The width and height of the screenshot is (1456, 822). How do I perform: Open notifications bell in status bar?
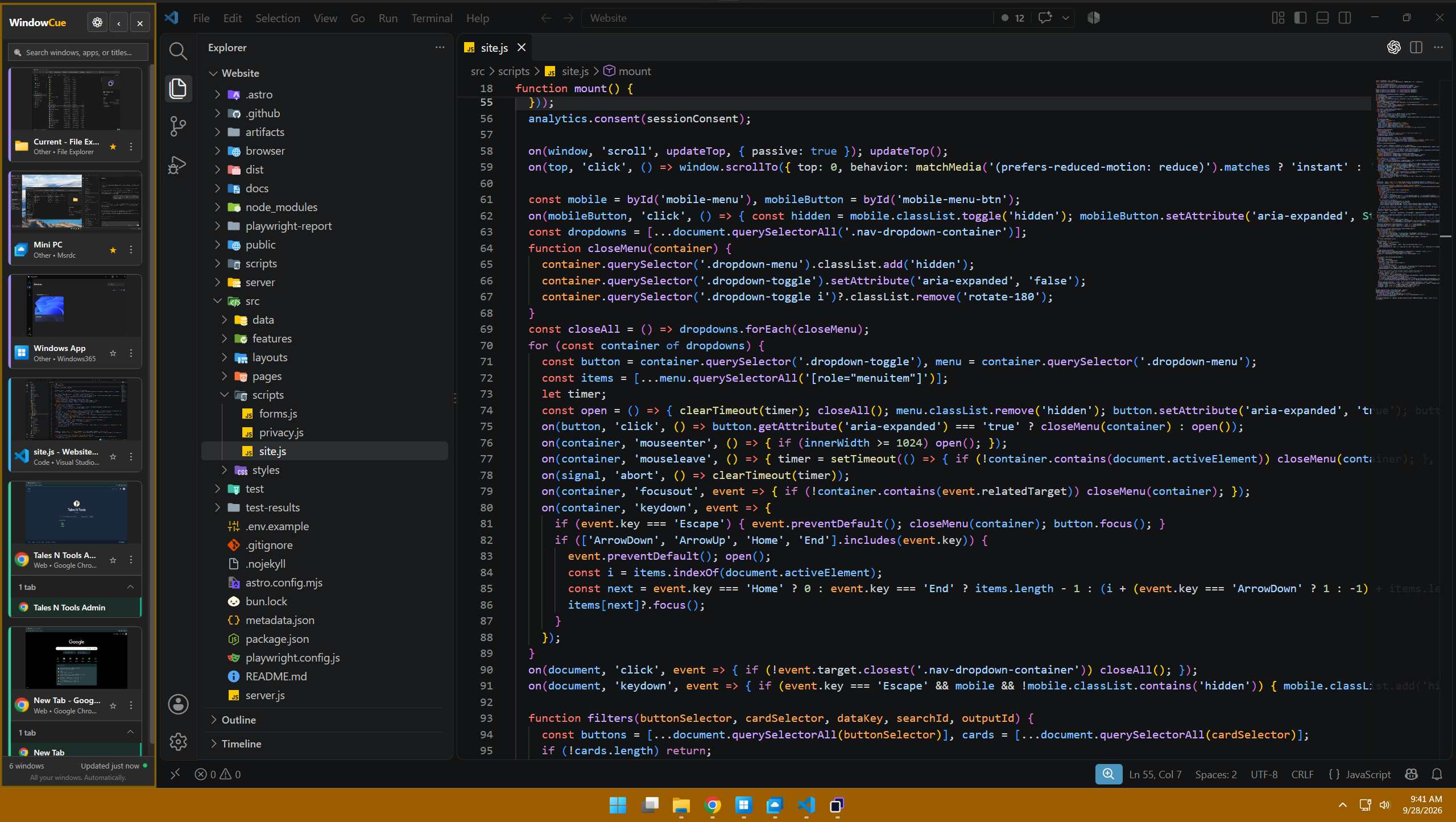(x=1437, y=774)
